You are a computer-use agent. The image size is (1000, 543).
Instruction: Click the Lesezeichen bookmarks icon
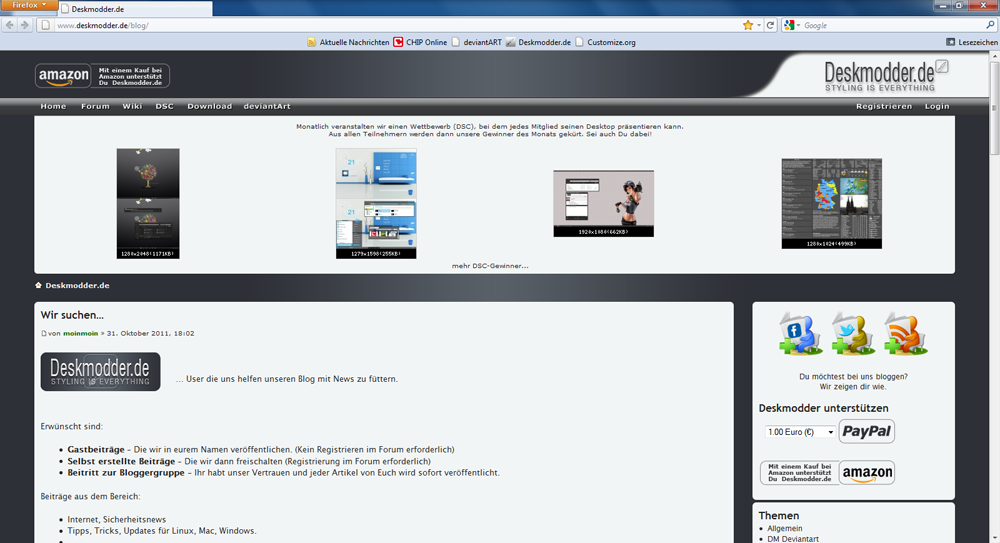[x=950, y=42]
